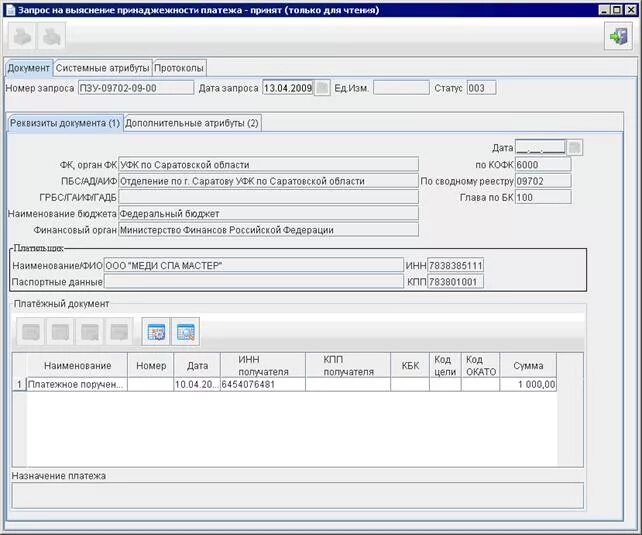Click the КБК column header
Viewport: 642px width, 535px height.
[410, 366]
